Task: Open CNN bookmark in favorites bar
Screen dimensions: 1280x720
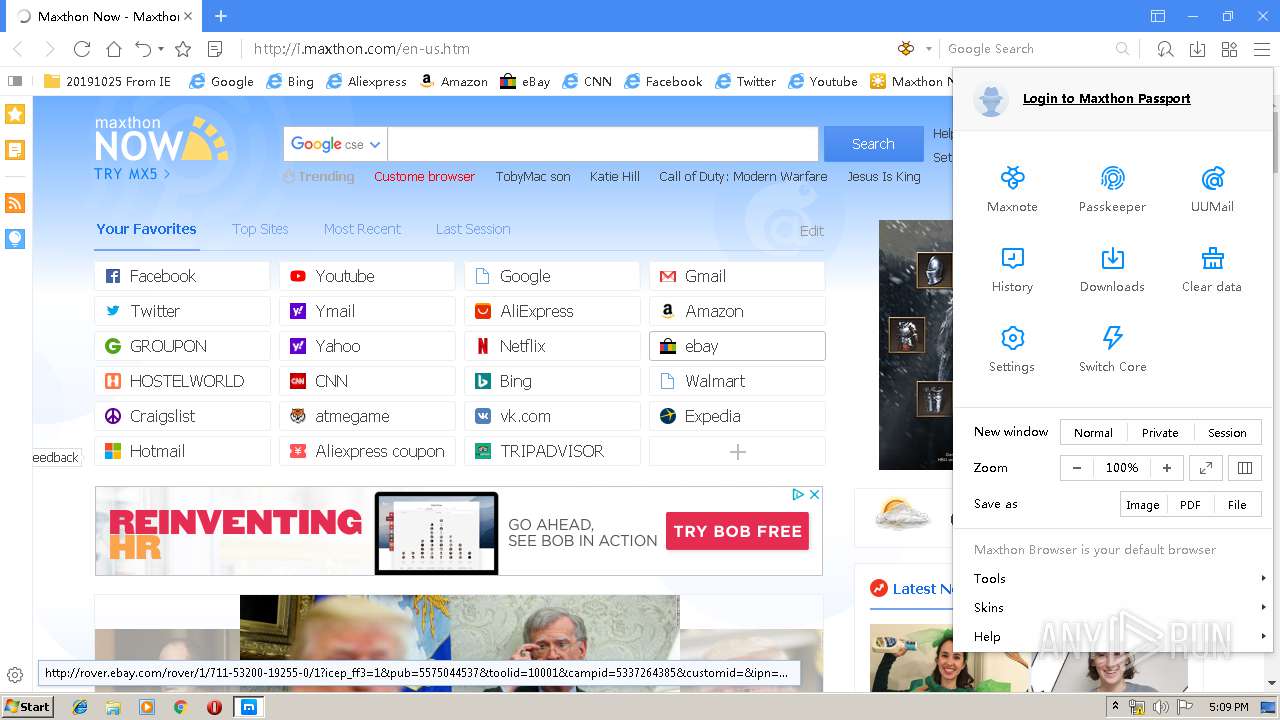Action: (587, 82)
